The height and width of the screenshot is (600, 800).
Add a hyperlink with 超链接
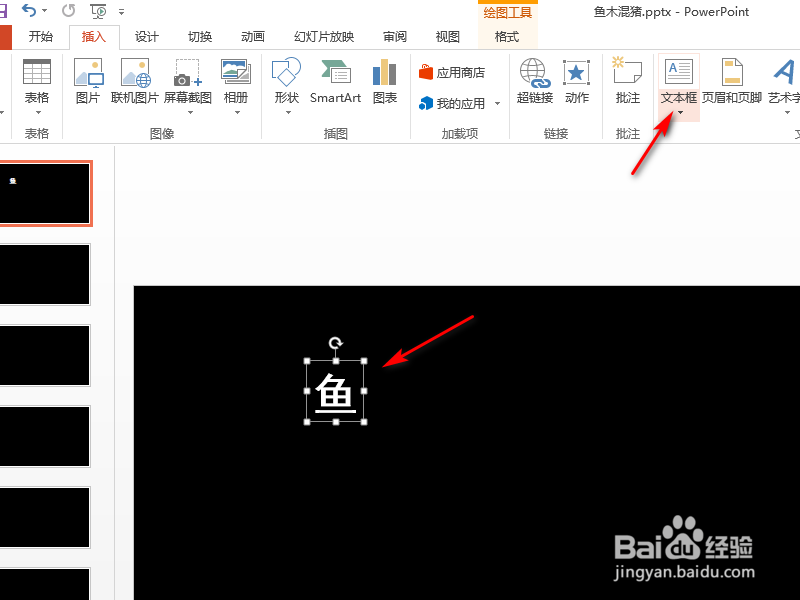(534, 80)
